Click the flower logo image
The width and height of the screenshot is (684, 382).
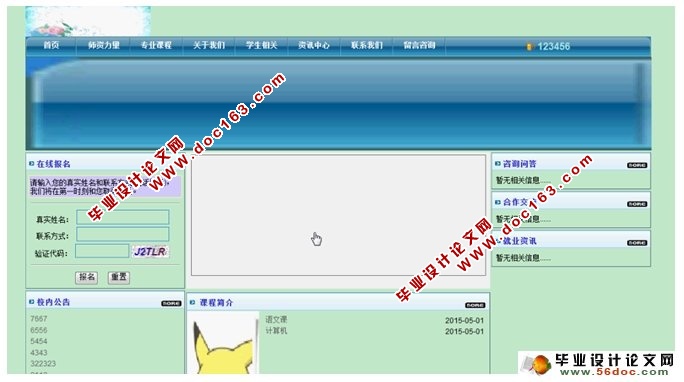click(x=88, y=21)
